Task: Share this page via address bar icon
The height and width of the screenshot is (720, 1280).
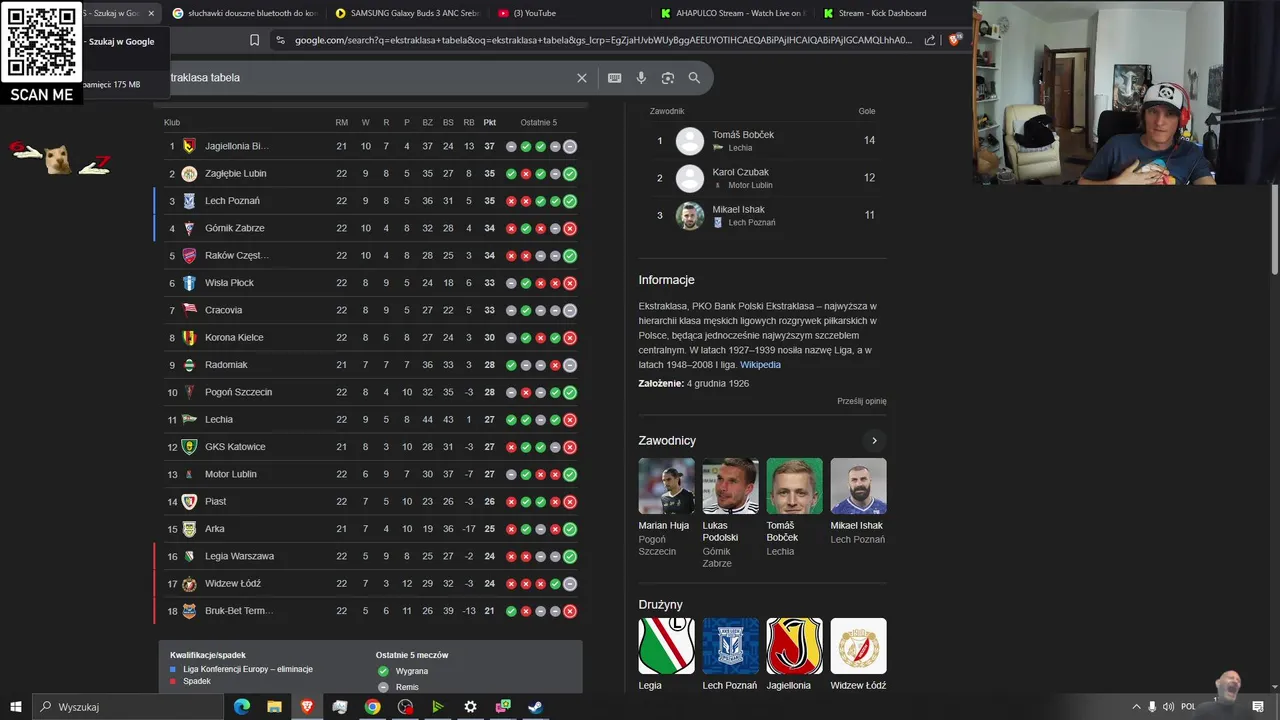Action: [930, 40]
